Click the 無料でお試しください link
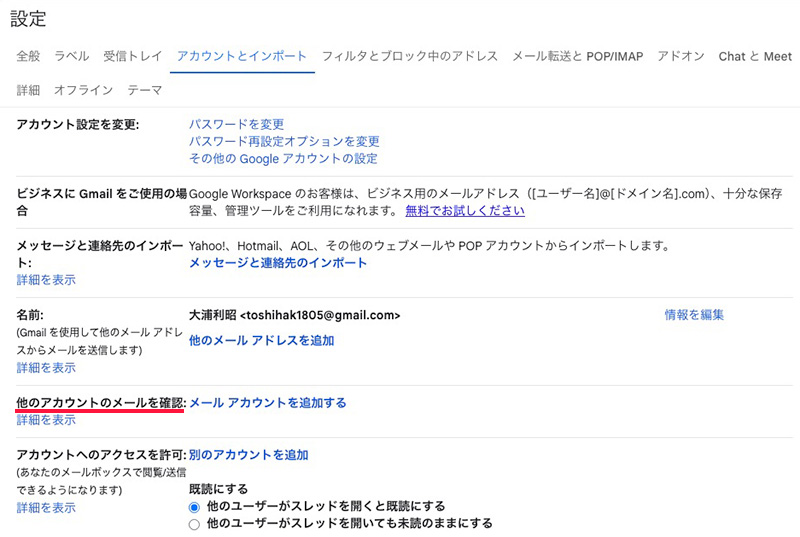The width and height of the screenshot is (800, 537). coord(465,211)
